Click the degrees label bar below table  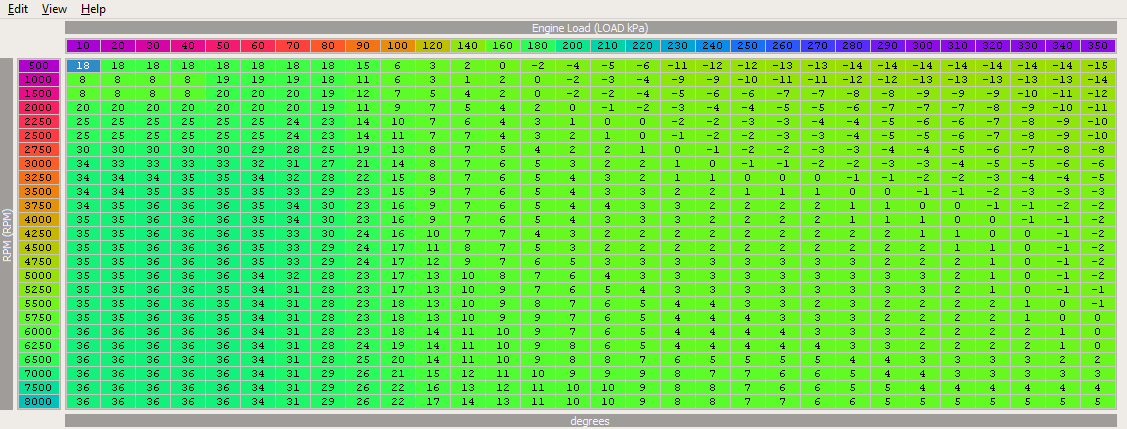[x=590, y=421]
